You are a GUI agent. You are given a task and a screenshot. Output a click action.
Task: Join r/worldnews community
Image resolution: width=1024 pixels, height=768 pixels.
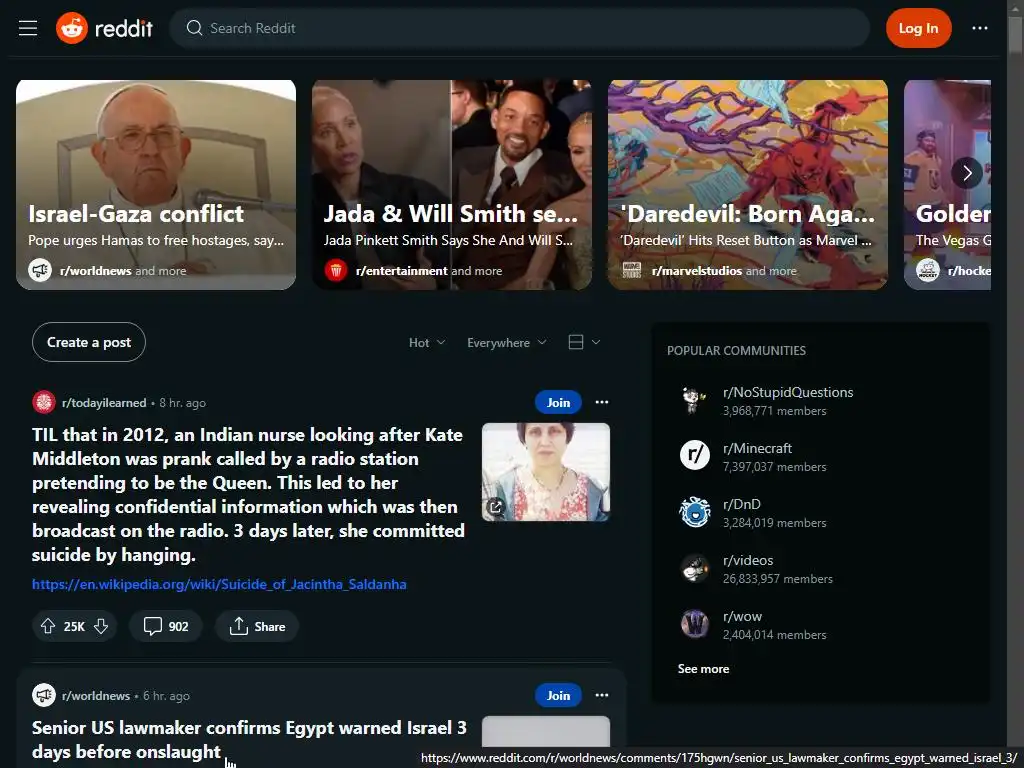[558, 696]
